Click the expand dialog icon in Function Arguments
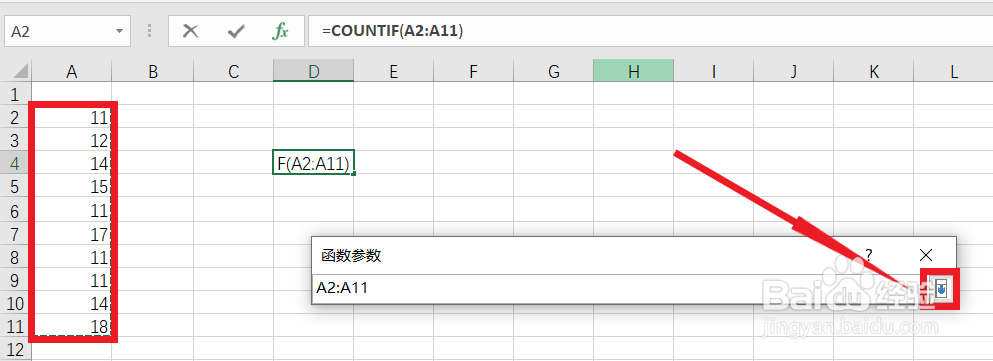The width and height of the screenshot is (993, 361). point(942,289)
